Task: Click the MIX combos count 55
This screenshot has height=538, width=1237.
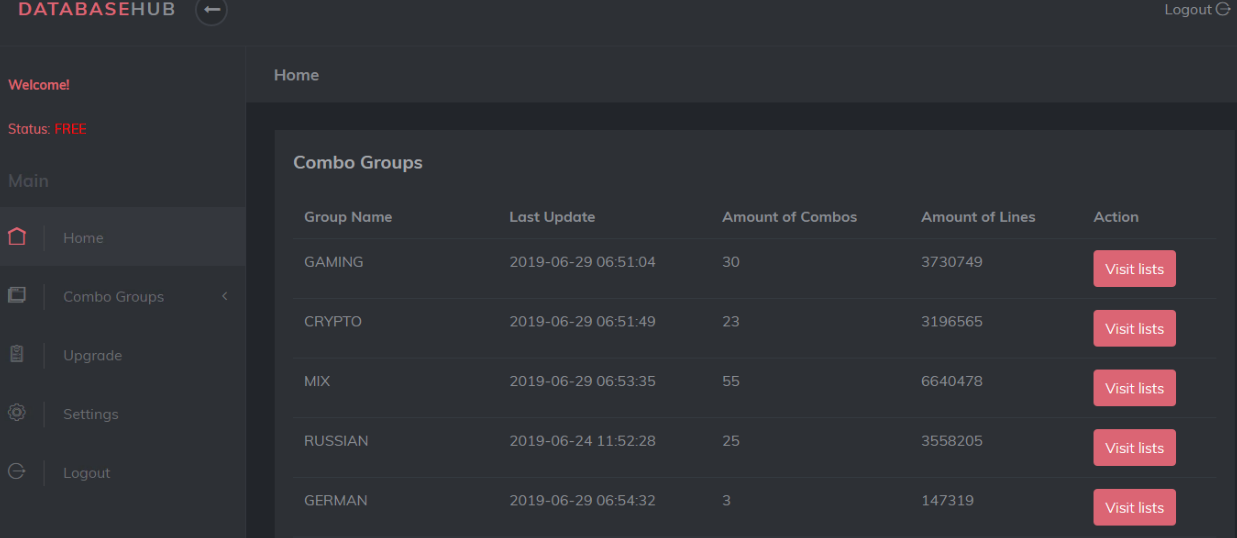Action: click(x=731, y=381)
